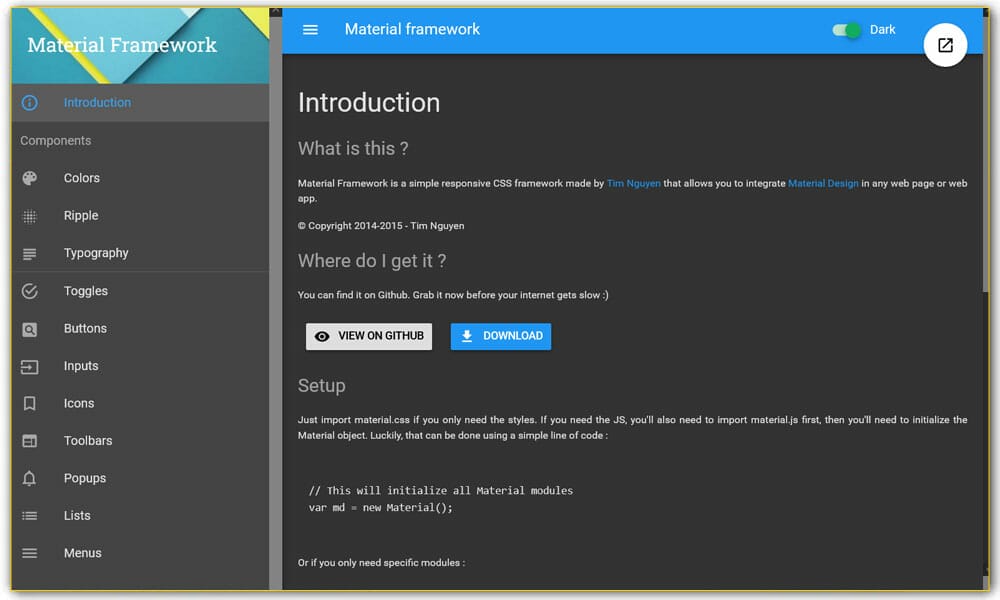Click the Inputs arrow-box icon
This screenshot has height=600, width=1000.
click(x=29, y=367)
